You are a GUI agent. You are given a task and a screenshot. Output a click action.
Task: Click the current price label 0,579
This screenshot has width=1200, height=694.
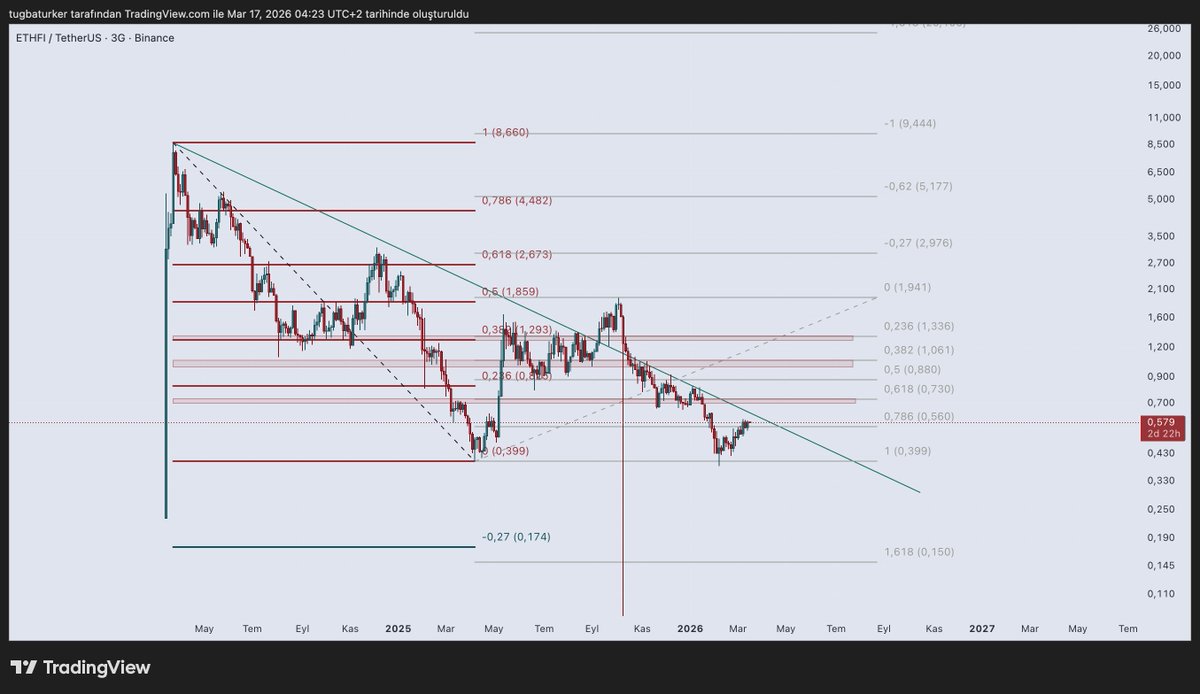(1161, 423)
